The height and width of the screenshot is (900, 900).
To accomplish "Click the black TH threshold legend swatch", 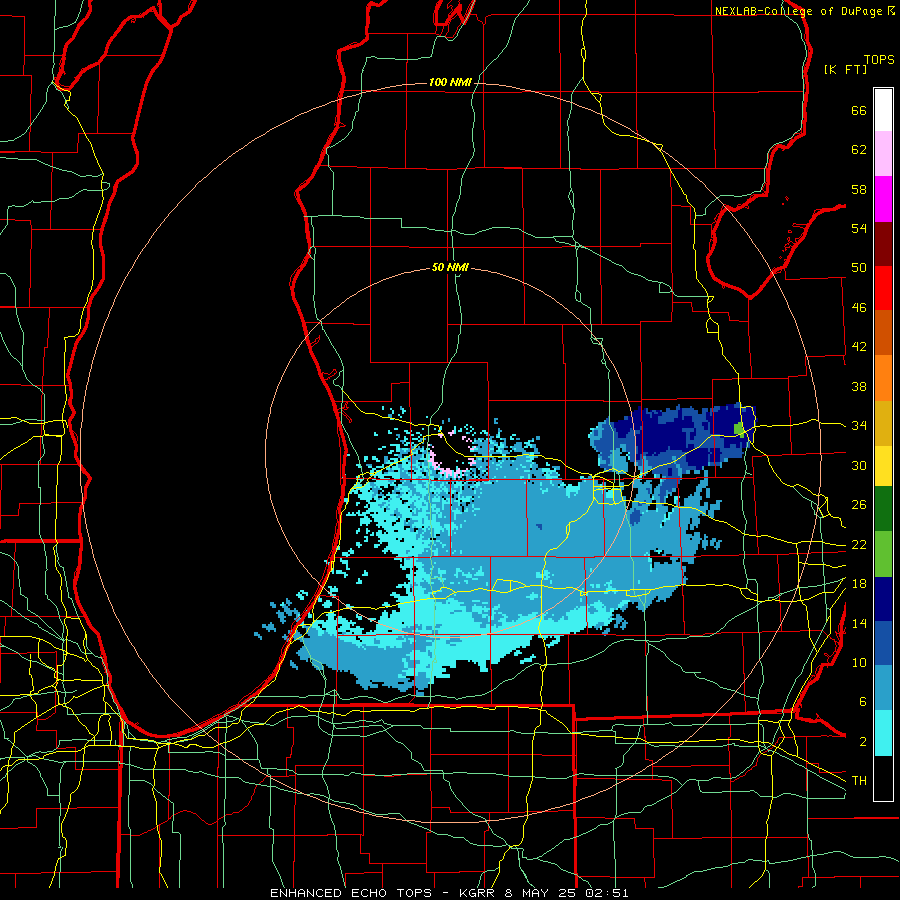I will pos(883,778).
